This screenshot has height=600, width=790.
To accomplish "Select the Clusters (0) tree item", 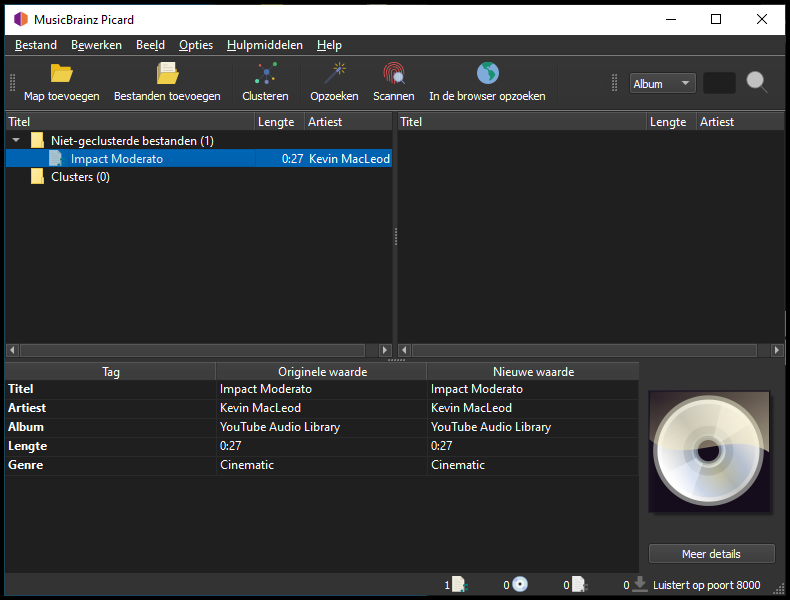I will point(80,177).
